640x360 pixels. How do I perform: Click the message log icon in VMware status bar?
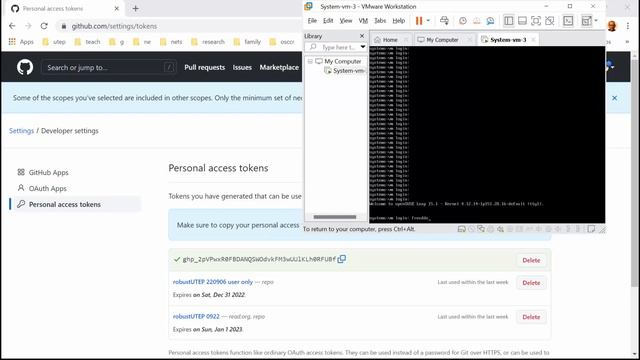(591, 229)
